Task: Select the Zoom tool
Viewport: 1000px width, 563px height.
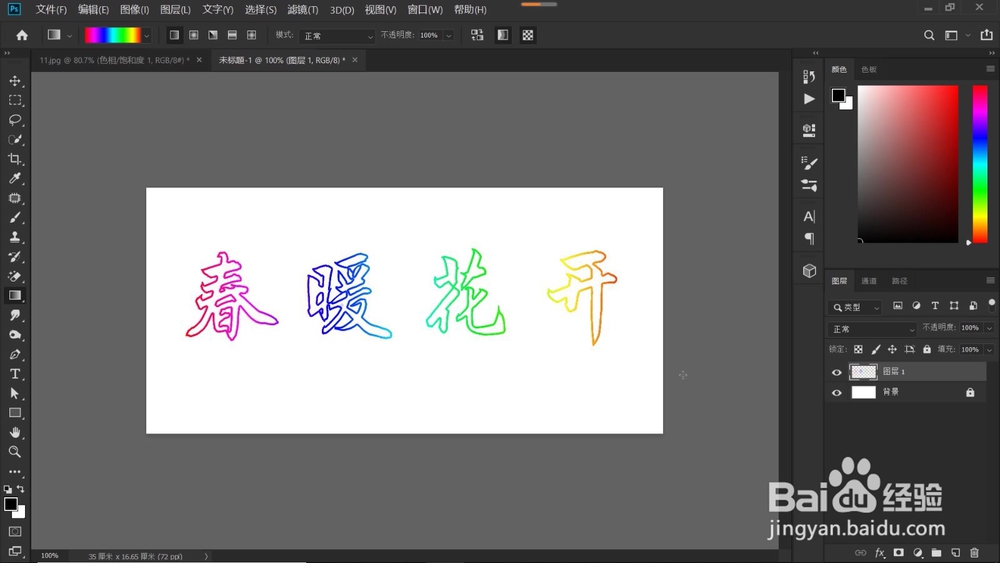Action: [15, 452]
